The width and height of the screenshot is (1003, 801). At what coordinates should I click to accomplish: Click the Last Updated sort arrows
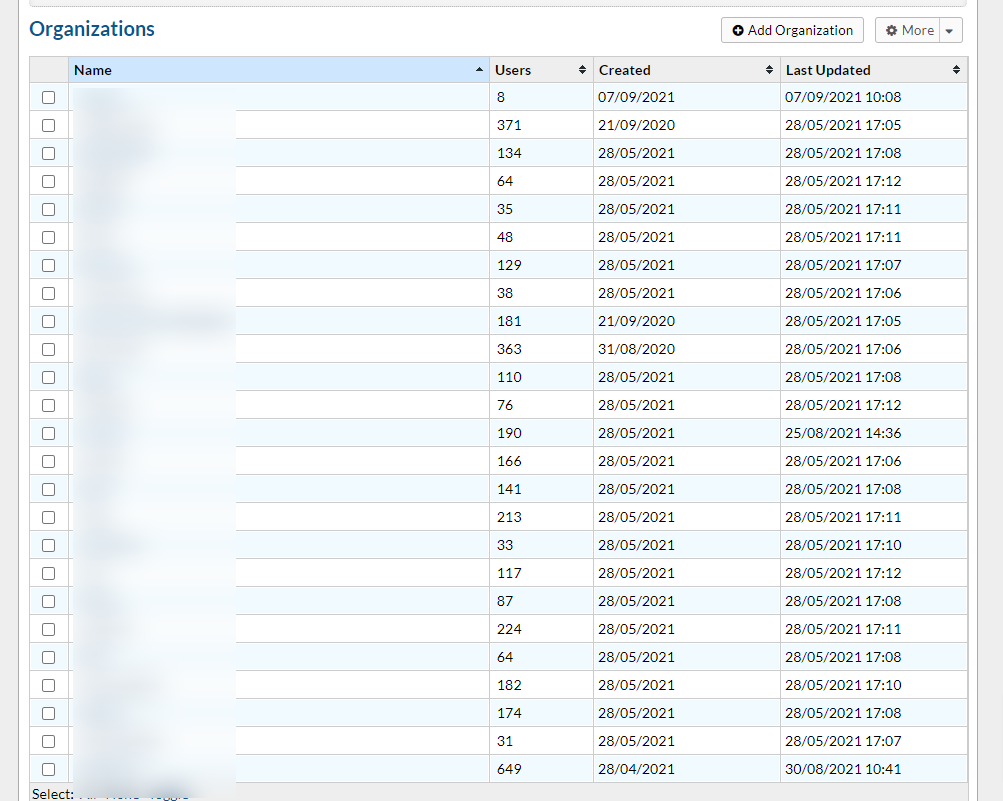click(956, 70)
